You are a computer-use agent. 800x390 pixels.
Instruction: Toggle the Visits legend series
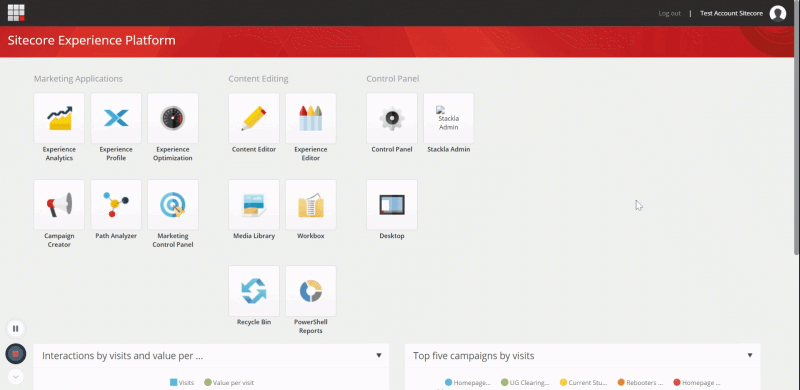[182, 382]
